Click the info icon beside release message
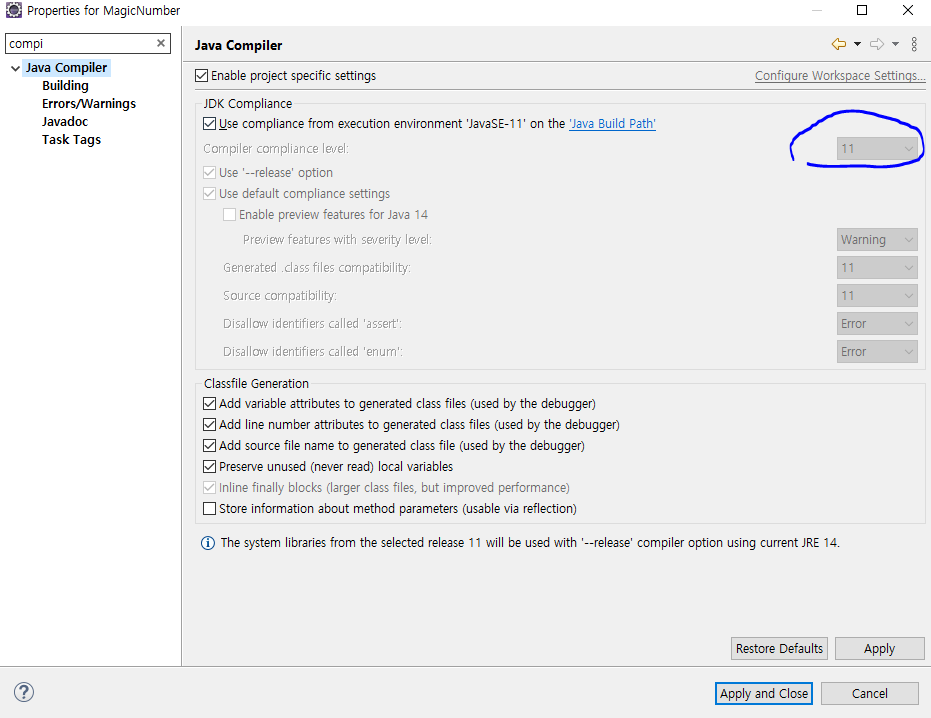This screenshot has height=718, width=931. click(208, 543)
